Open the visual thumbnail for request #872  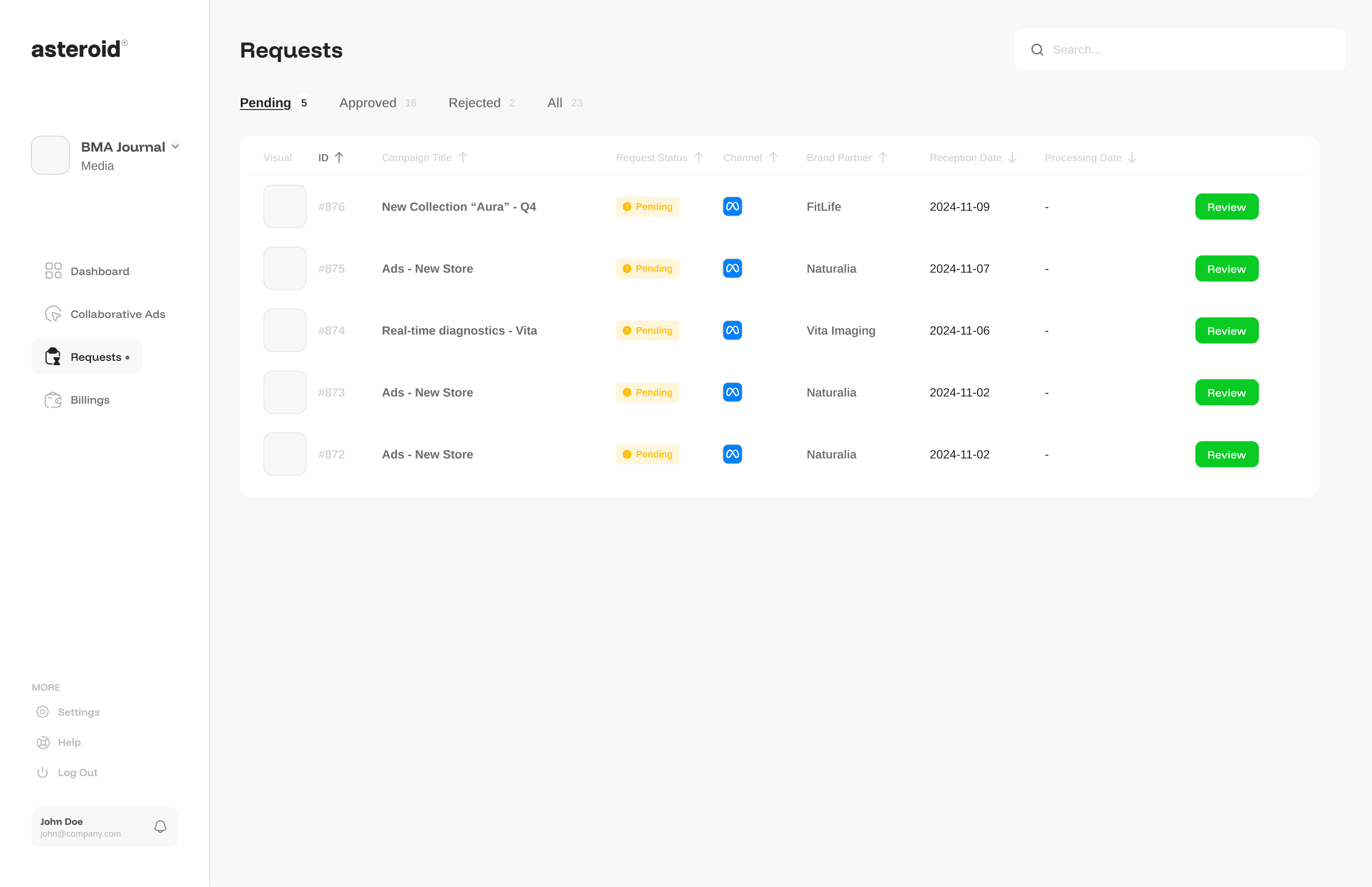point(285,454)
